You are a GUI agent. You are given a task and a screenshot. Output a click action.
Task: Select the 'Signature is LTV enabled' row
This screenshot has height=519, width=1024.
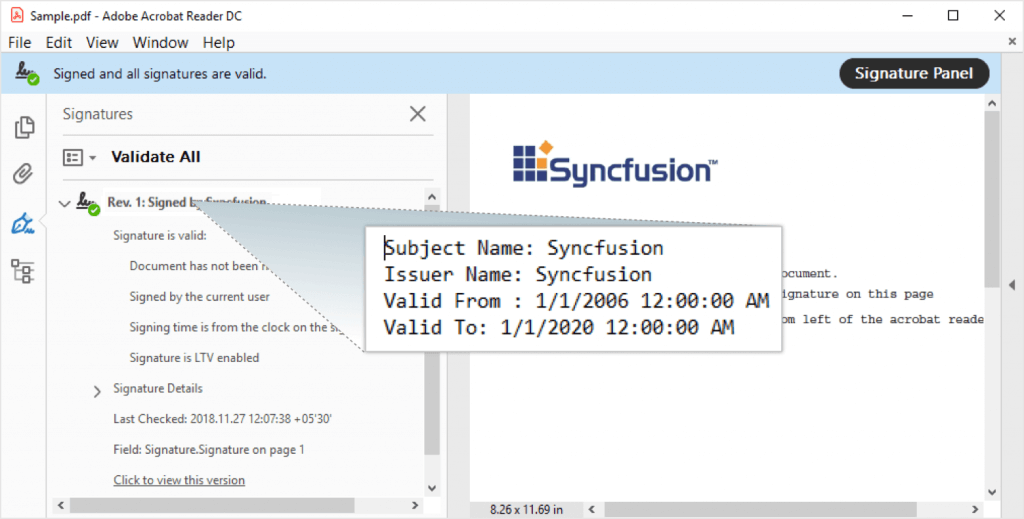(194, 358)
